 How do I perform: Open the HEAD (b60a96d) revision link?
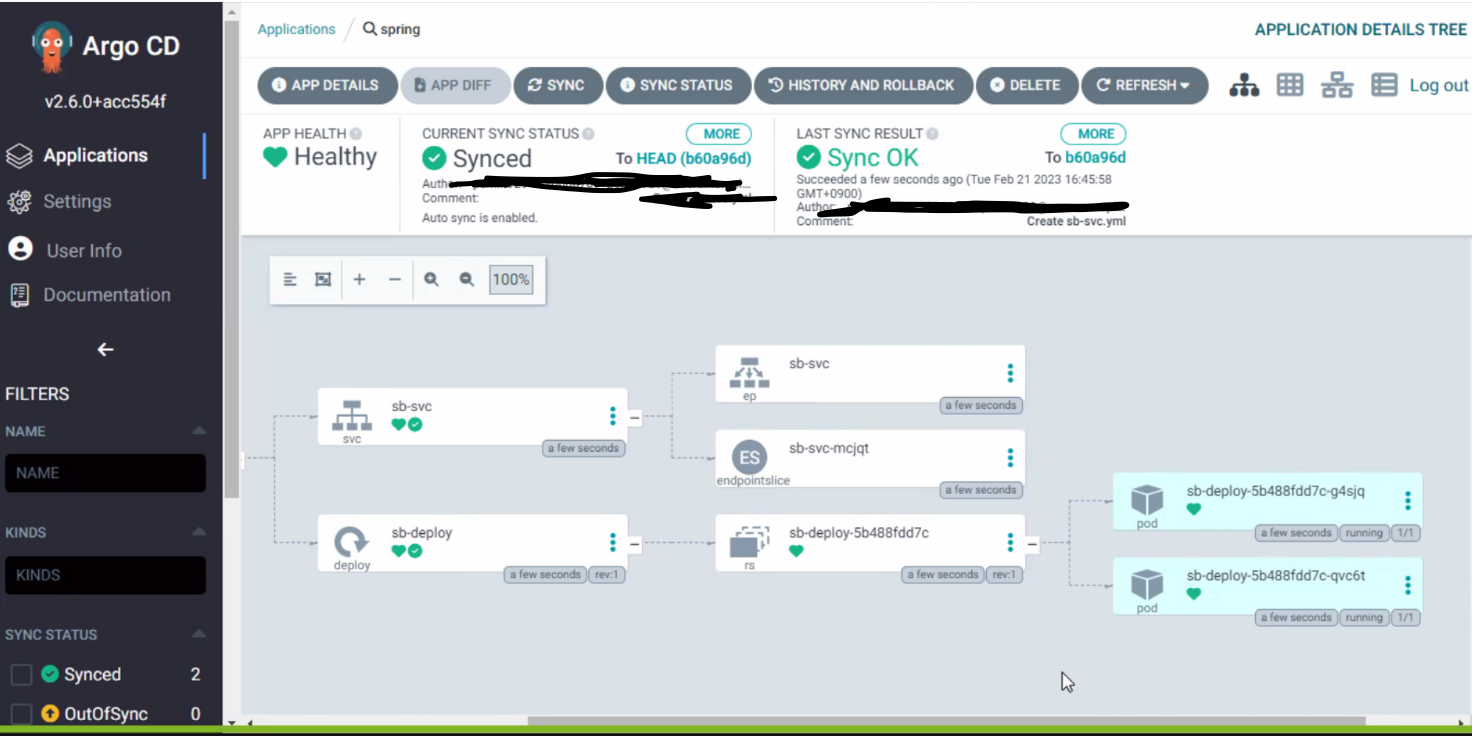coord(693,158)
